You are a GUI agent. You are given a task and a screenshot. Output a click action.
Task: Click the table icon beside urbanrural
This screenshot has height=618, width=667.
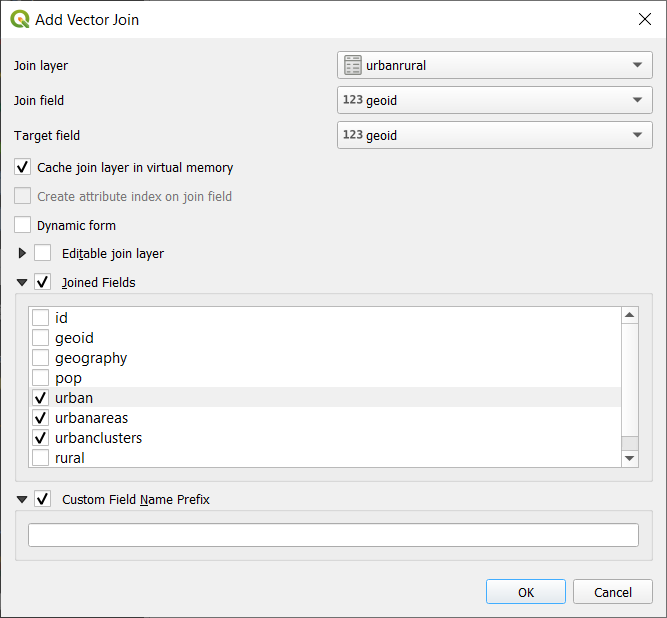click(x=353, y=65)
